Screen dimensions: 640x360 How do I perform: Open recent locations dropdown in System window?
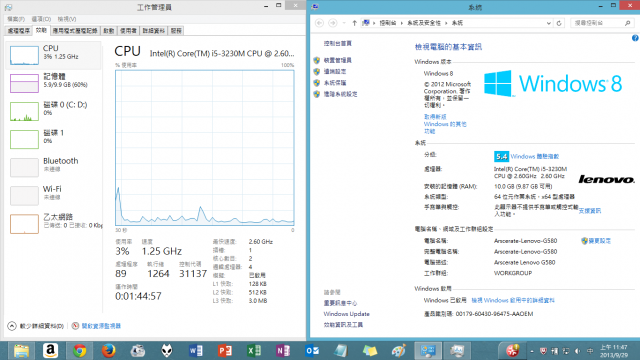(344, 23)
